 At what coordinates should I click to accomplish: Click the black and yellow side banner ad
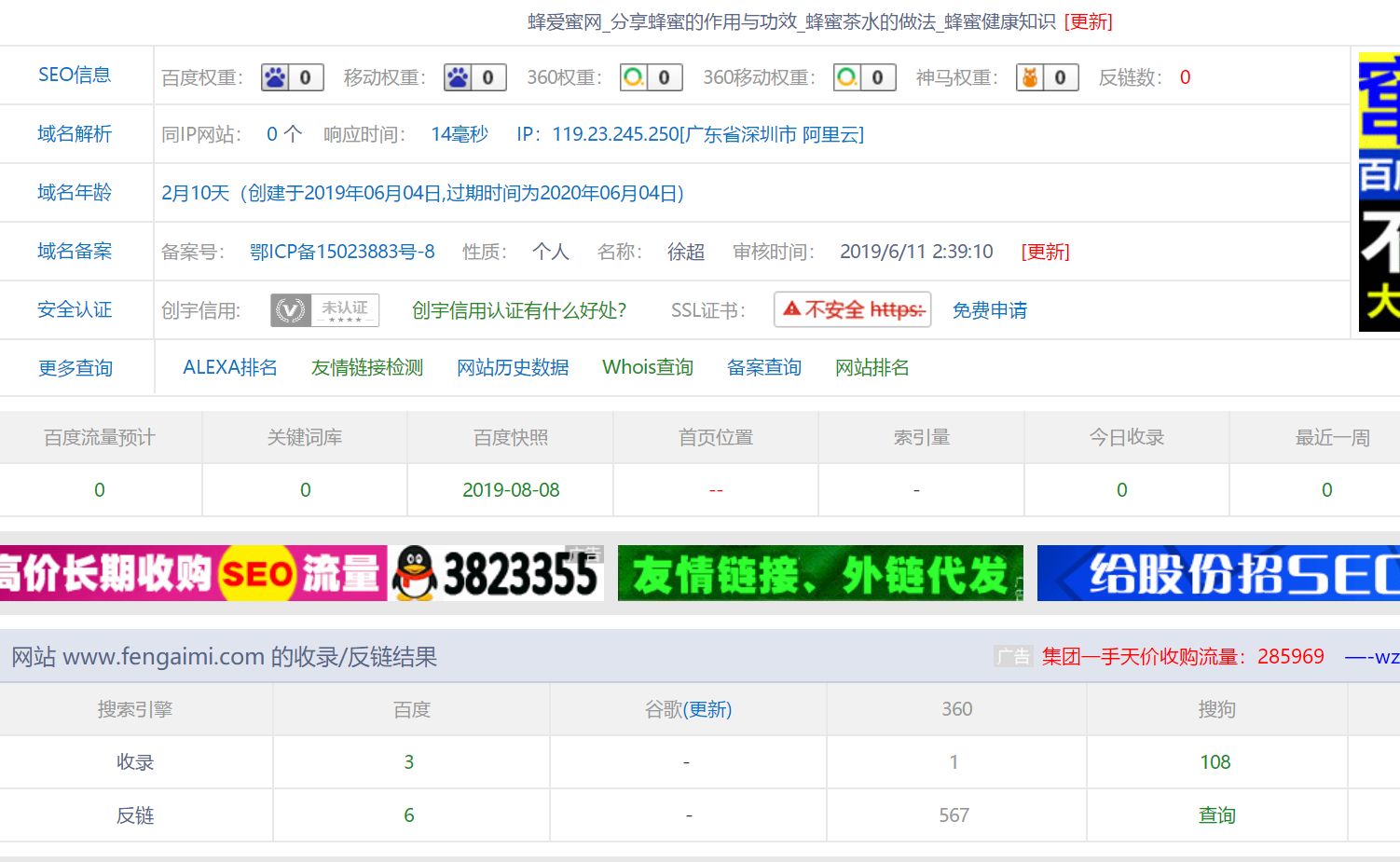point(1379,191)
